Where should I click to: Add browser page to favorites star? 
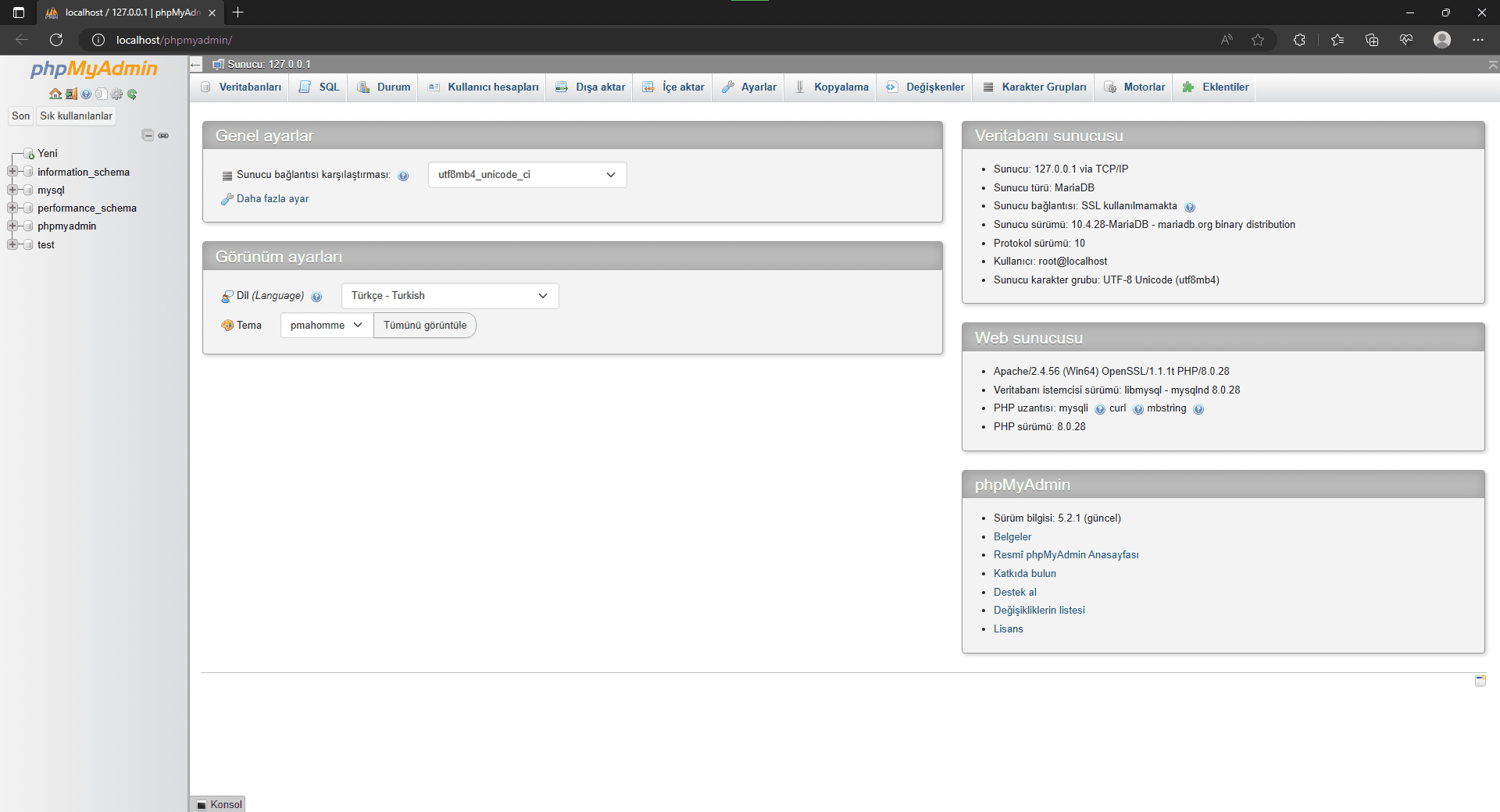tap(1257, 40)
